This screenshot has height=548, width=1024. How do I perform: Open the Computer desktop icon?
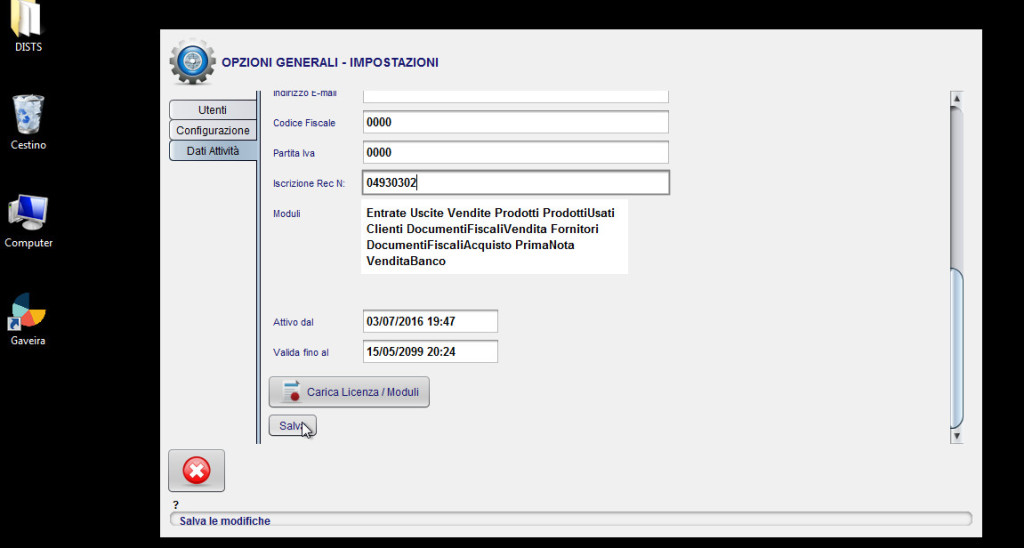pyautogui.click(x=28, y=220)
